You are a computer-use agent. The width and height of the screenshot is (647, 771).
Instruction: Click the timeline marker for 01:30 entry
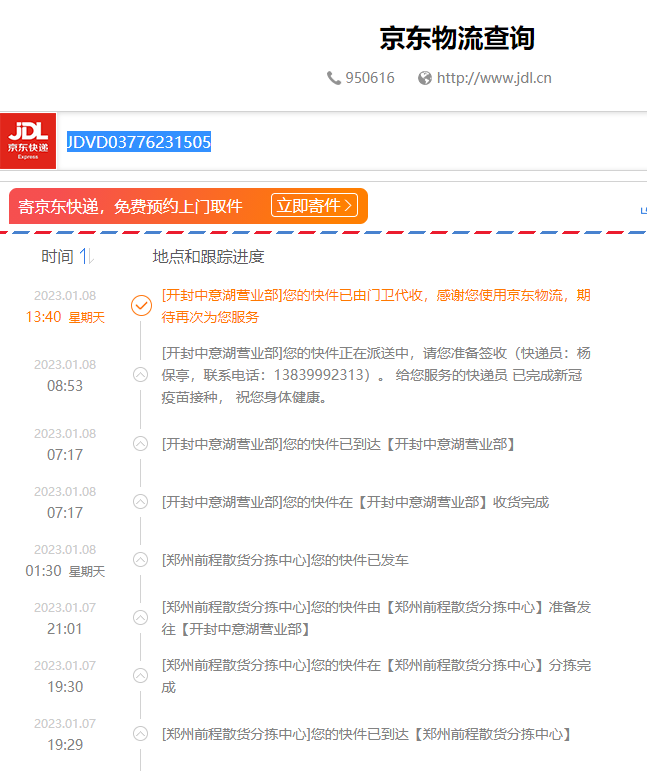click(x=141, y=560)
